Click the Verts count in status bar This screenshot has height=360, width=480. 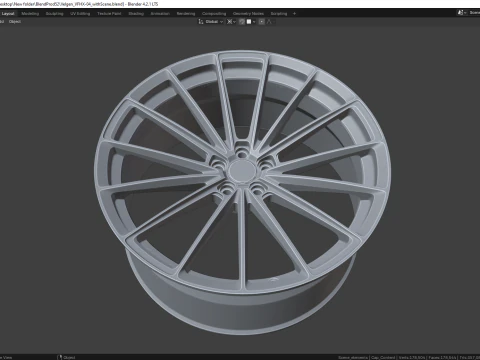coord(412,357)
